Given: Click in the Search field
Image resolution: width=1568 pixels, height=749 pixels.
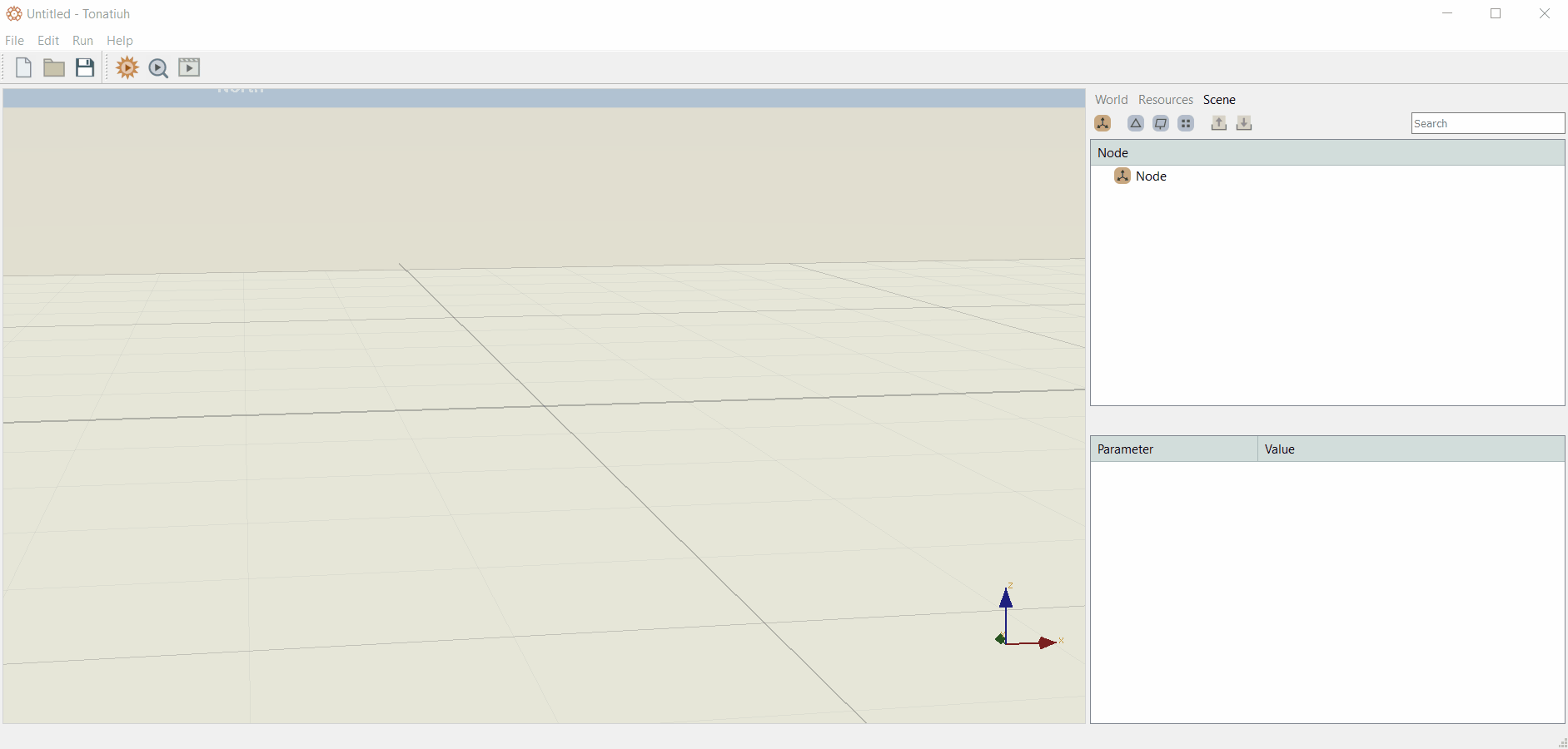Looking at the screenshot, I should 1488,123.
